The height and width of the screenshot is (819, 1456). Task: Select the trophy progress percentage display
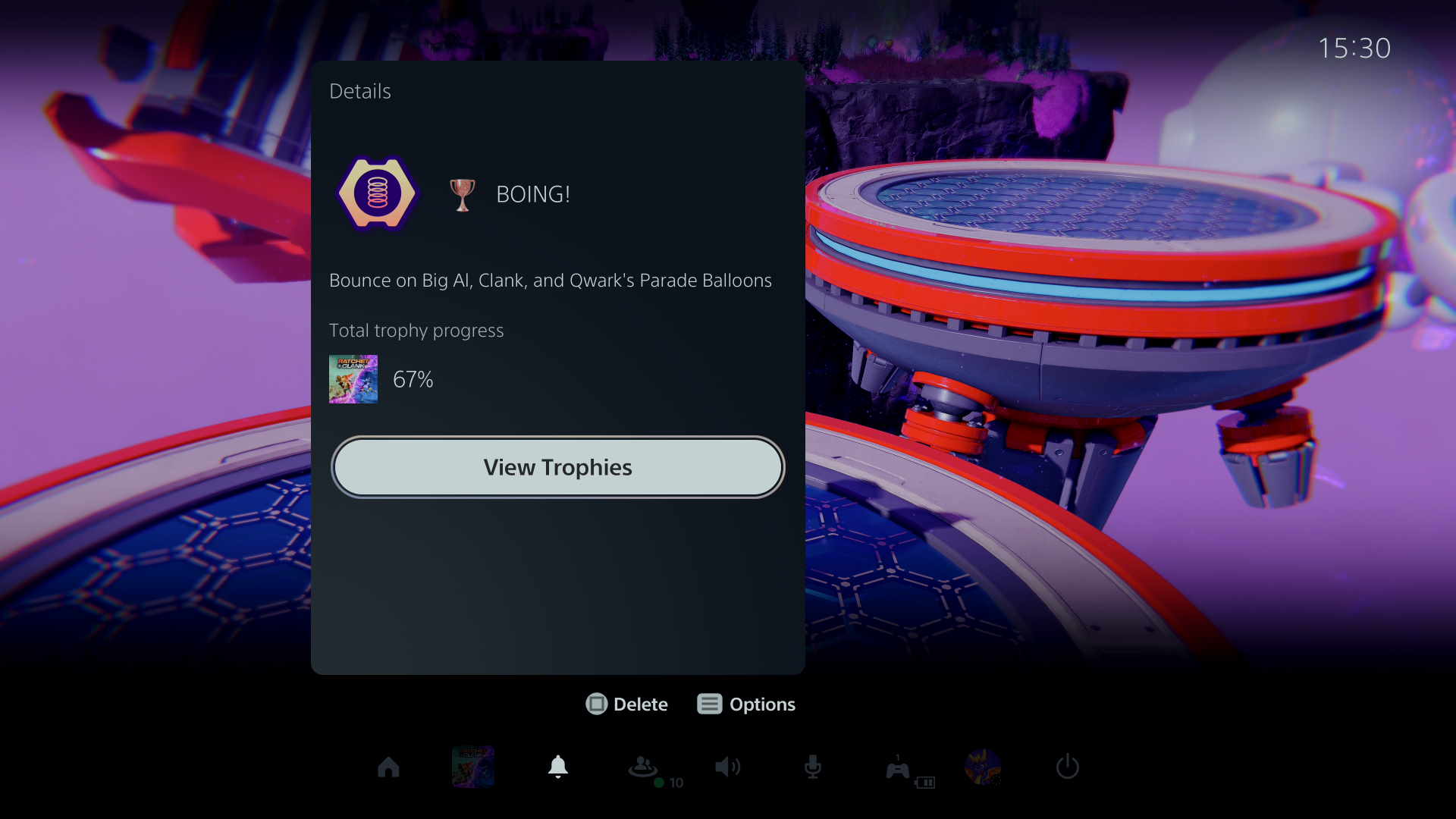(x=414, y=378)
